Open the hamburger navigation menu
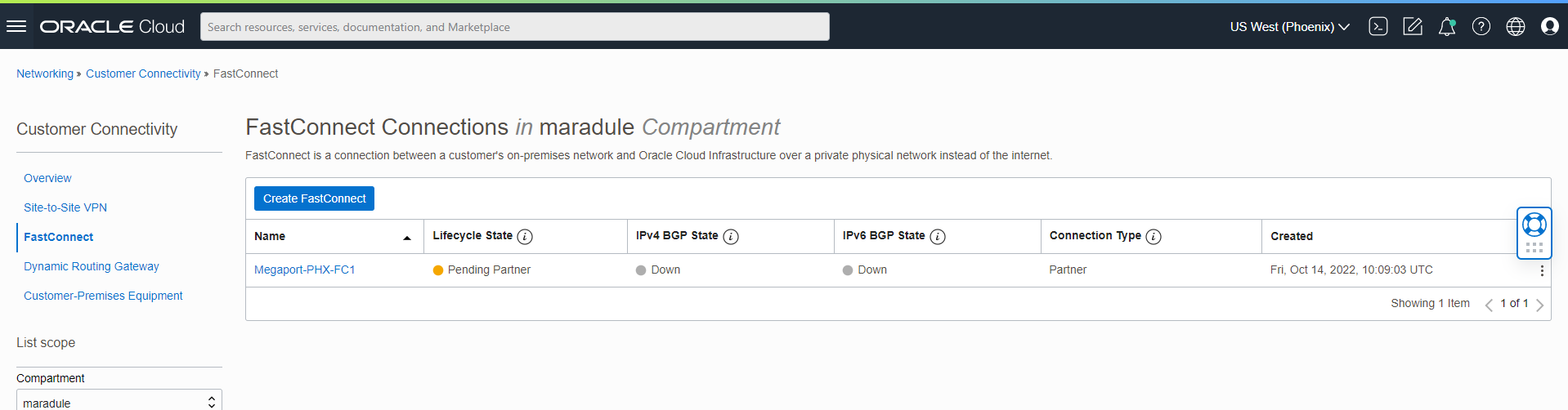1568x410 pixels. pos(16,26)
